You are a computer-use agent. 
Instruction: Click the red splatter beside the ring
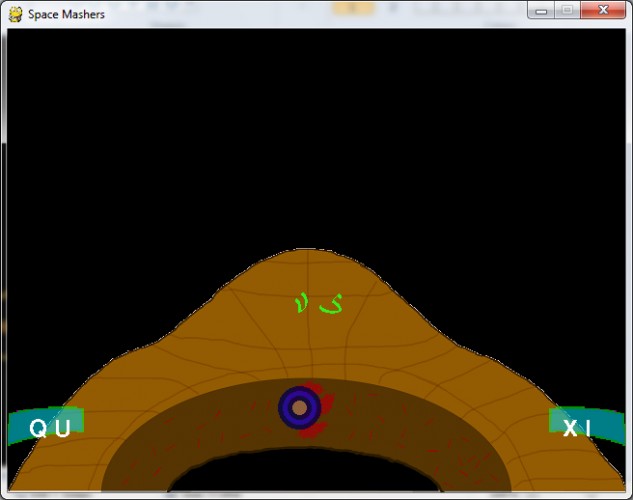[323, 410]
